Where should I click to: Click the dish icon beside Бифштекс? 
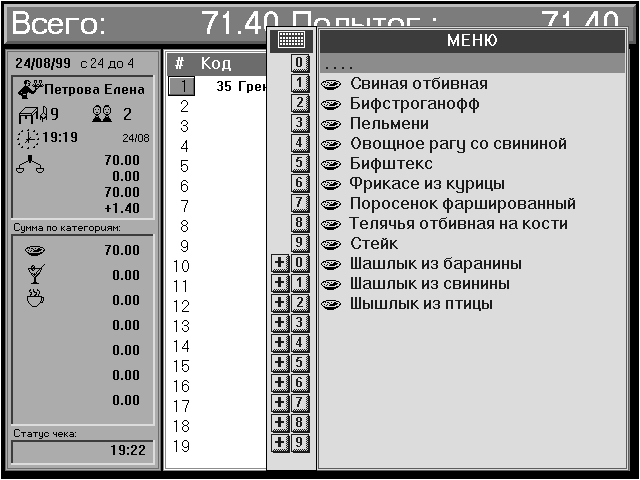pyautogui.click(x=331, y=164)
